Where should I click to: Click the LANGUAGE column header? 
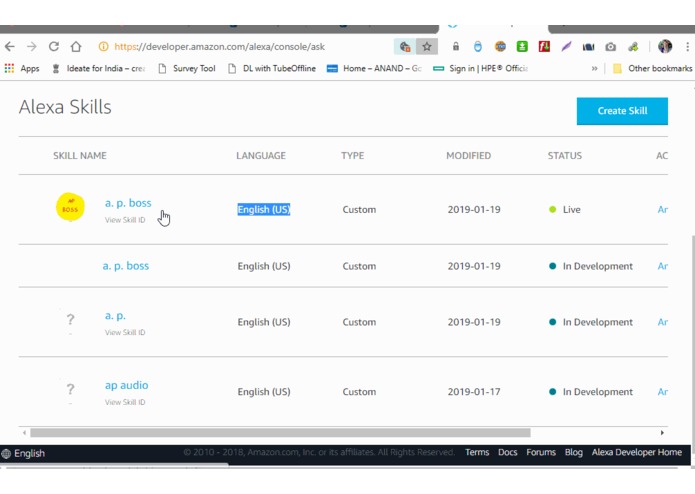coord(261,156)
